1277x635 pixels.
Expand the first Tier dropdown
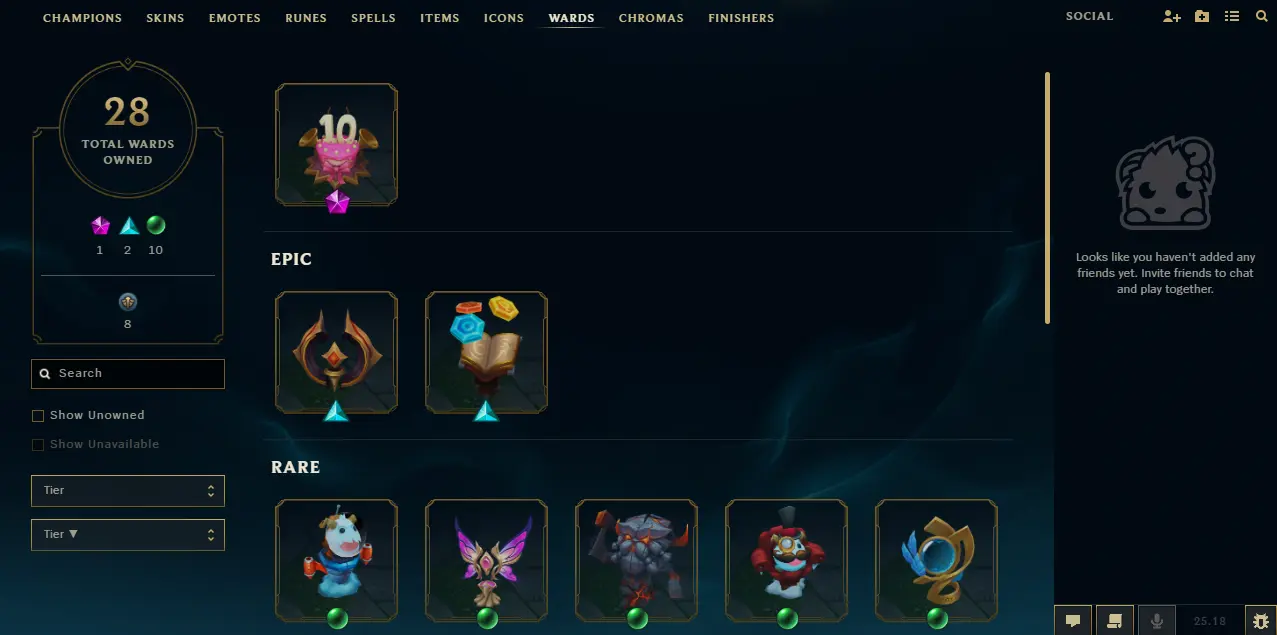128,491
